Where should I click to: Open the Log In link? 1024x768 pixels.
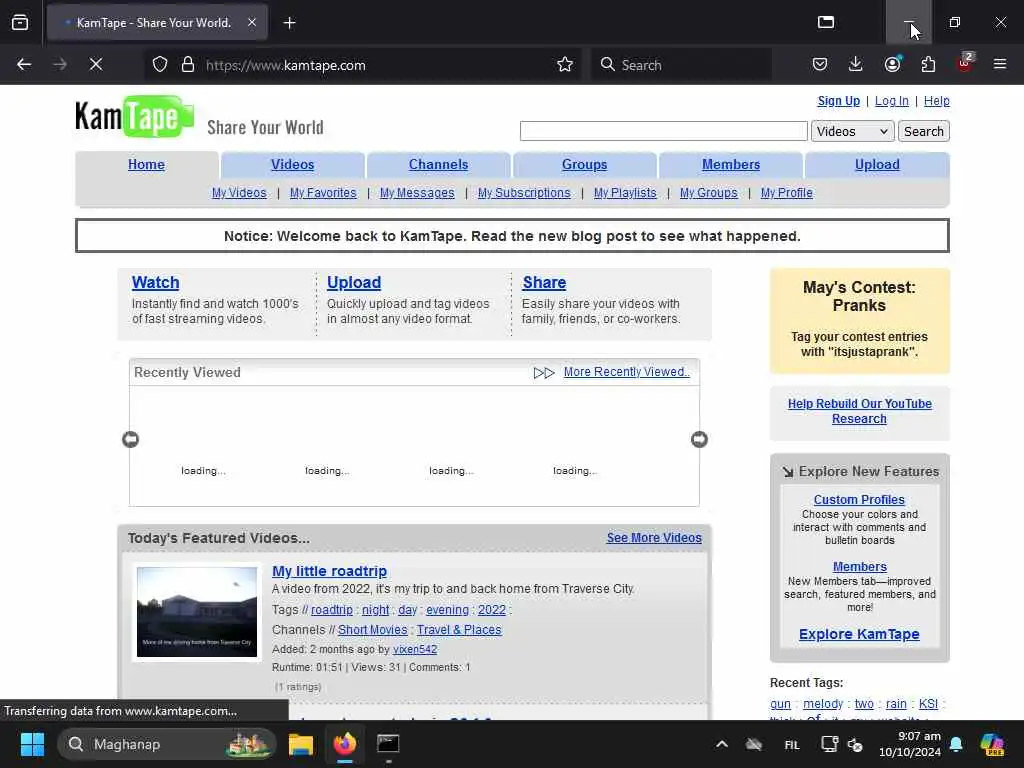tap(891, 101)
